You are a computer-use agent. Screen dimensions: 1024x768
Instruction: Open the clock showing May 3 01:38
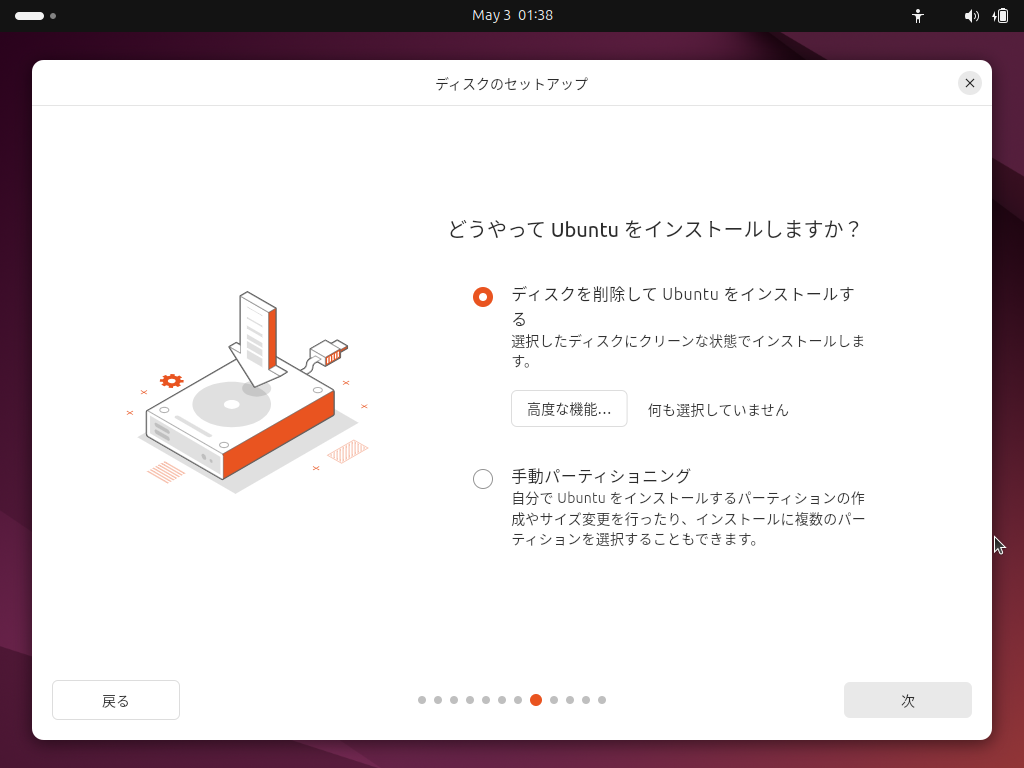tap(512, 15)
